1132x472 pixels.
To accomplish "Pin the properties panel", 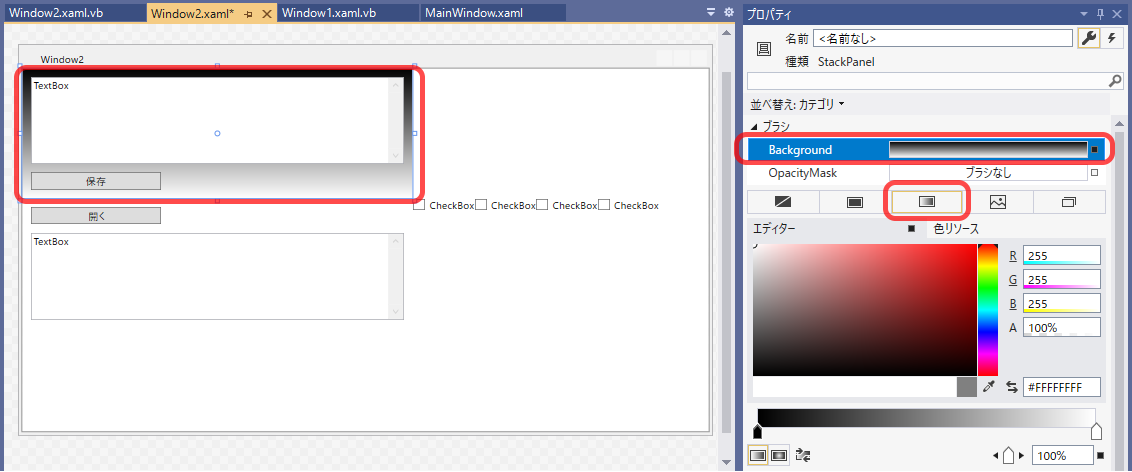I will click(1100, 13).
